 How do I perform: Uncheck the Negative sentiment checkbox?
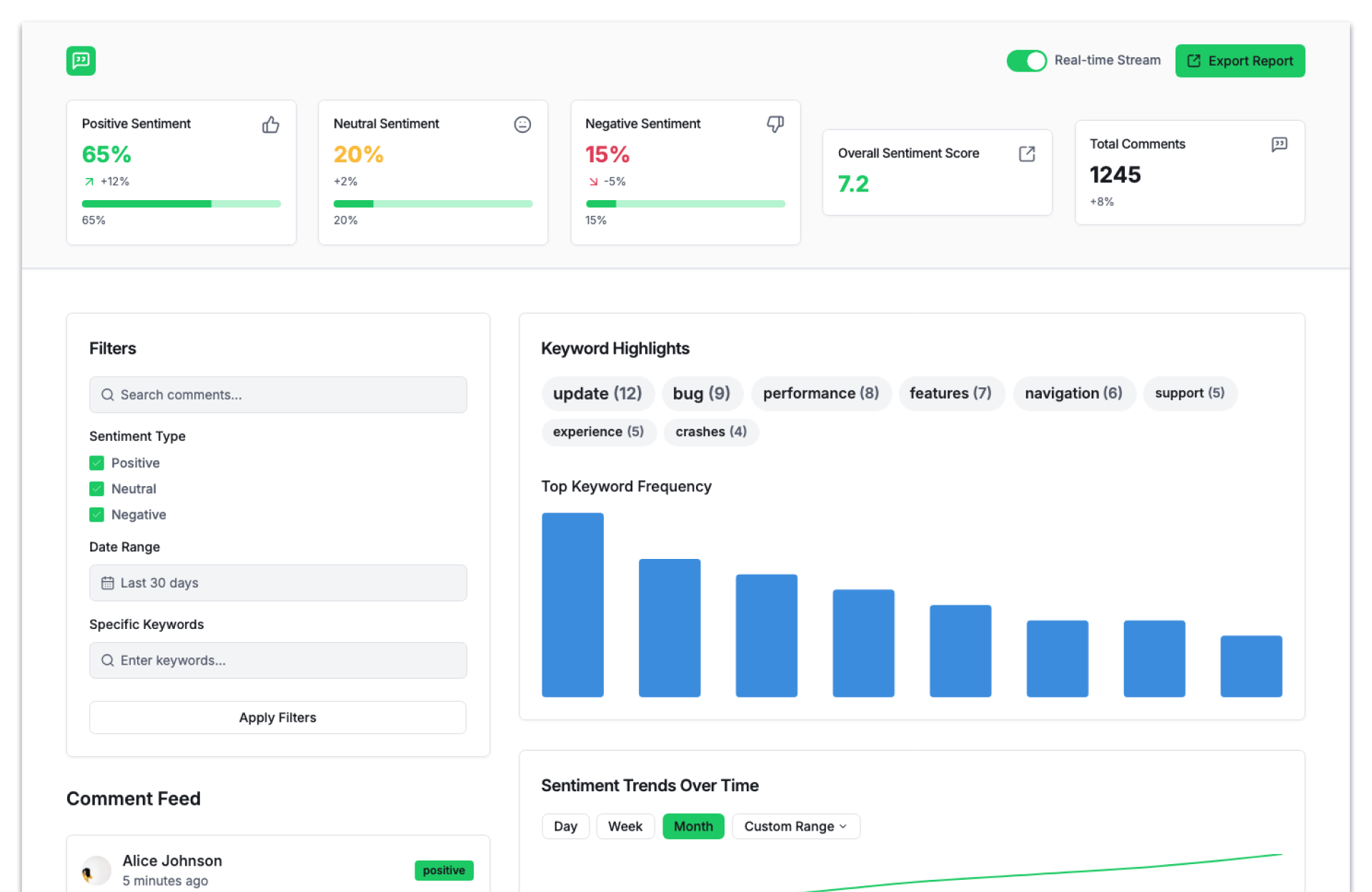[x=96, y=515]
